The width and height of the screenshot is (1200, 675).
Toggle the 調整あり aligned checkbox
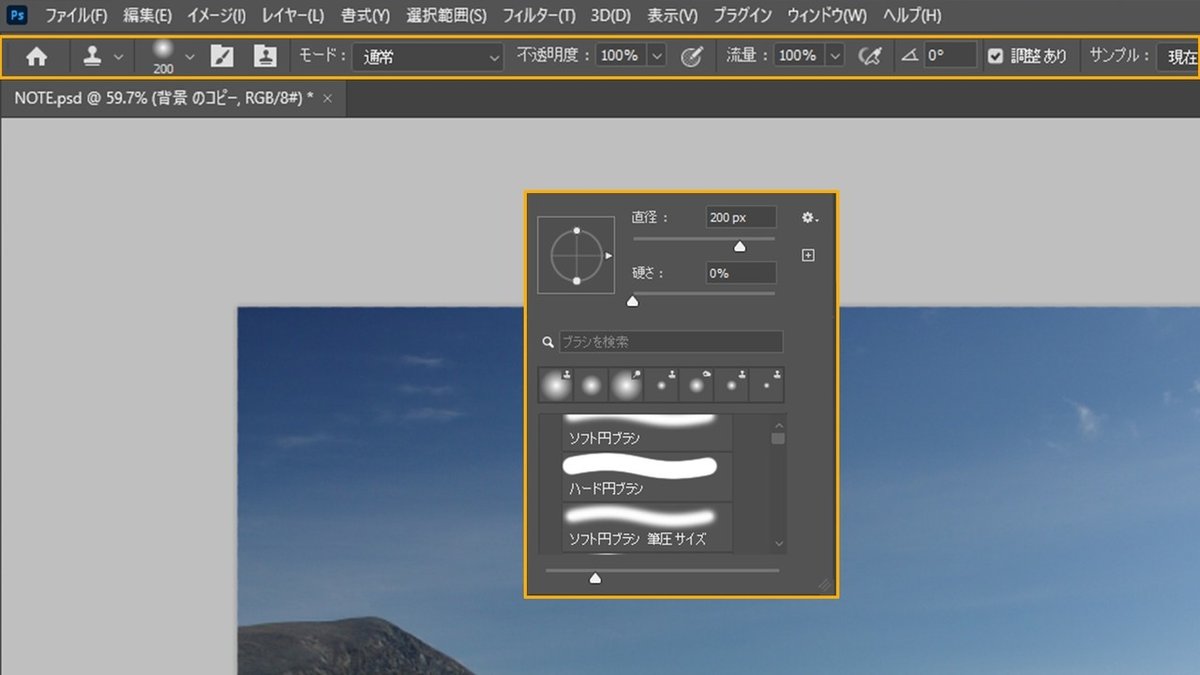point(995,56)
